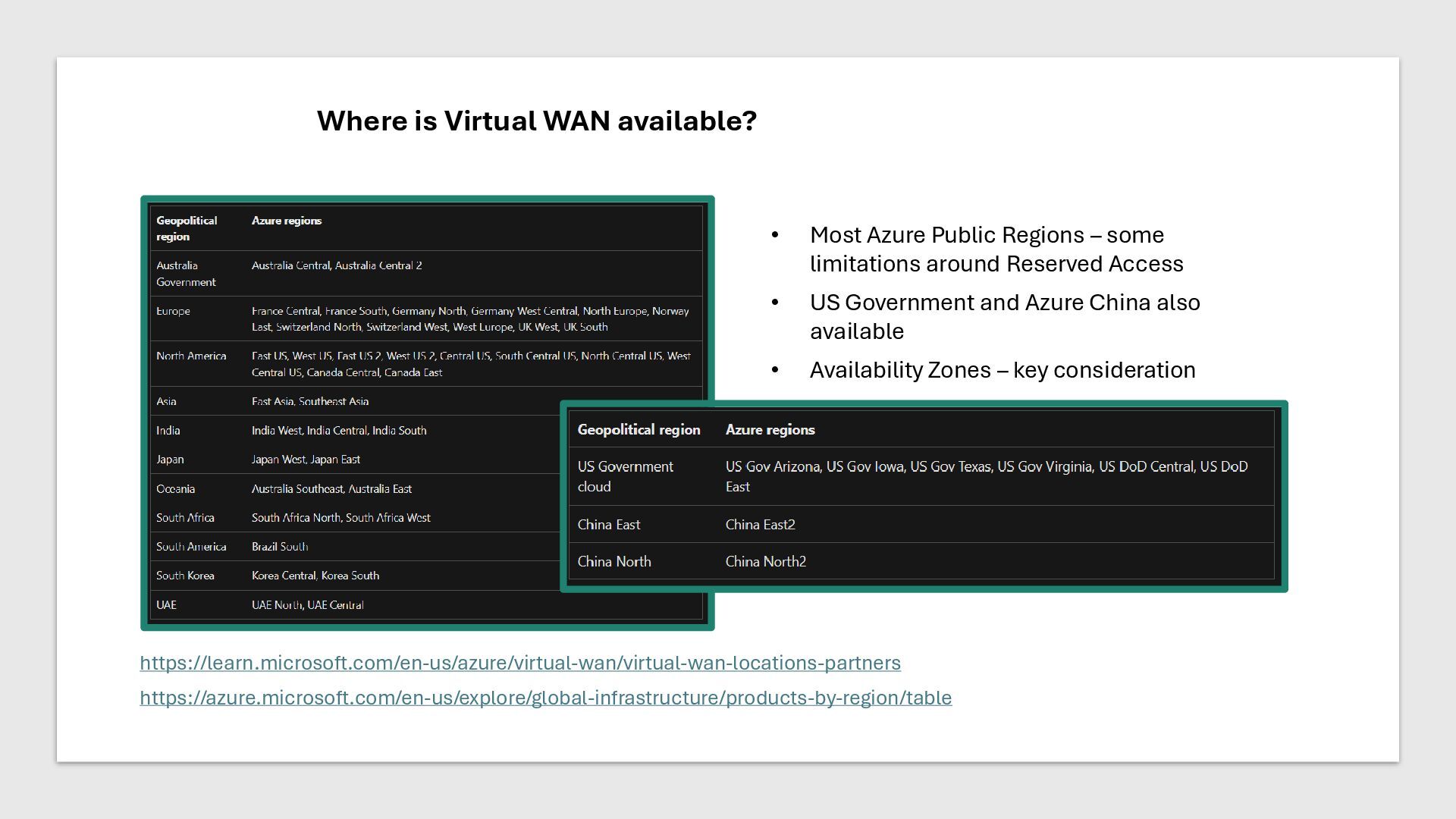Click the North America regions cell starting 'East US'
Screen dimensions: 1456x819
(471, 364)
